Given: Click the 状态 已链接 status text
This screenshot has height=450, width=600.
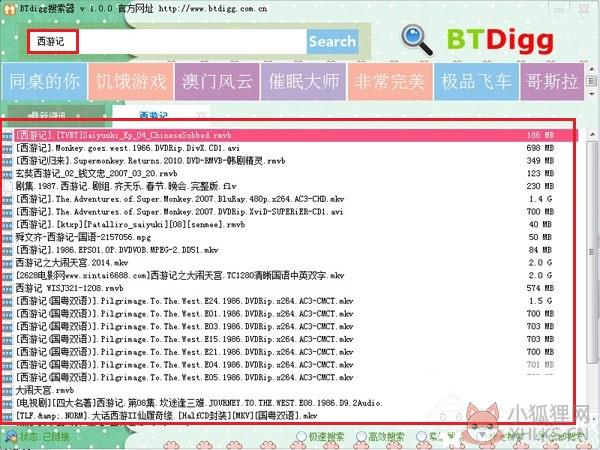Looking at the screenshot, I should pyautogui.click(x=45, y=436).
